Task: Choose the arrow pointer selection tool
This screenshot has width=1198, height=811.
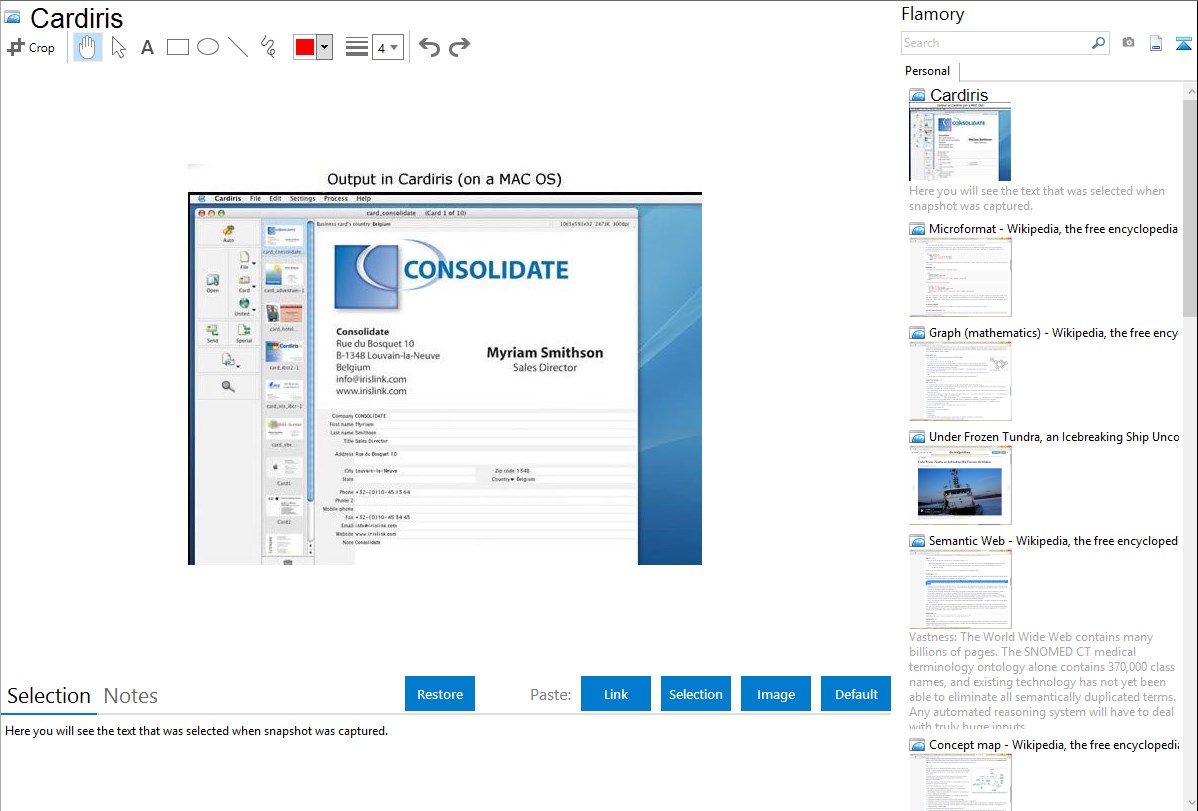Action: (118, 47)
